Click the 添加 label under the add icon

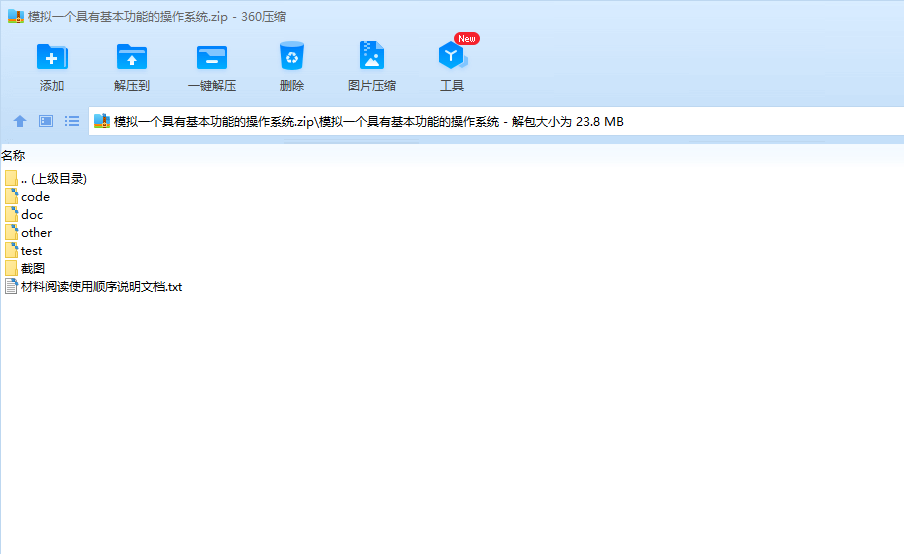(52, 85)
